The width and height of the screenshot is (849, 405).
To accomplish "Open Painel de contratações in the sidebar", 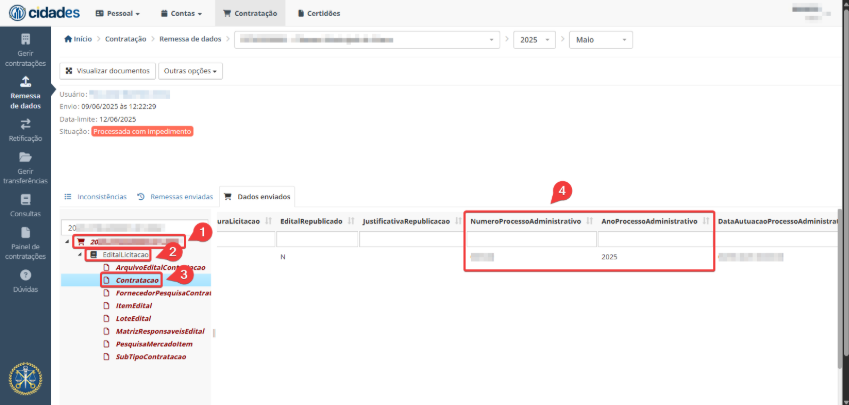I will [25, 243].
